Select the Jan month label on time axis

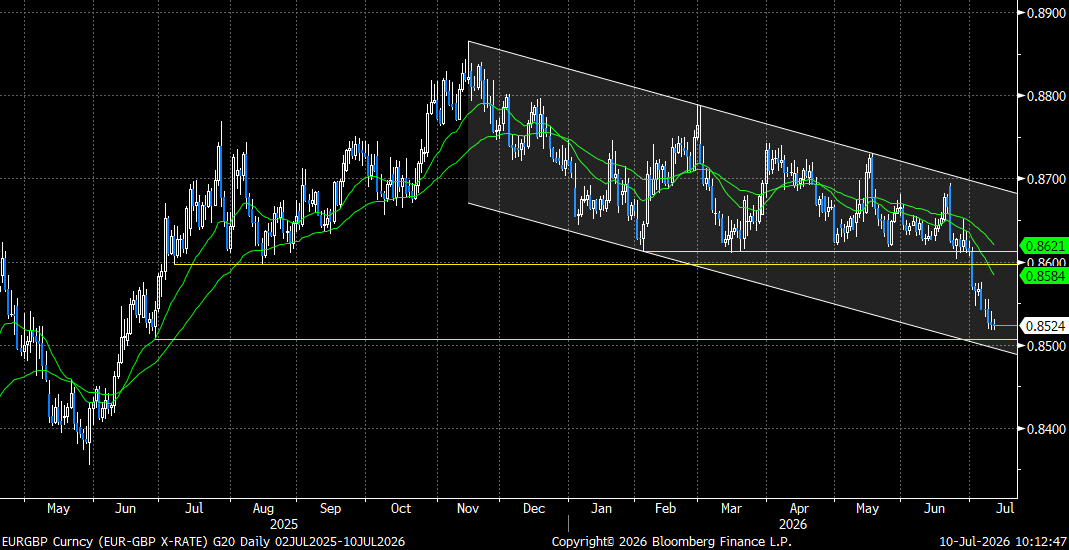point(601,508)
